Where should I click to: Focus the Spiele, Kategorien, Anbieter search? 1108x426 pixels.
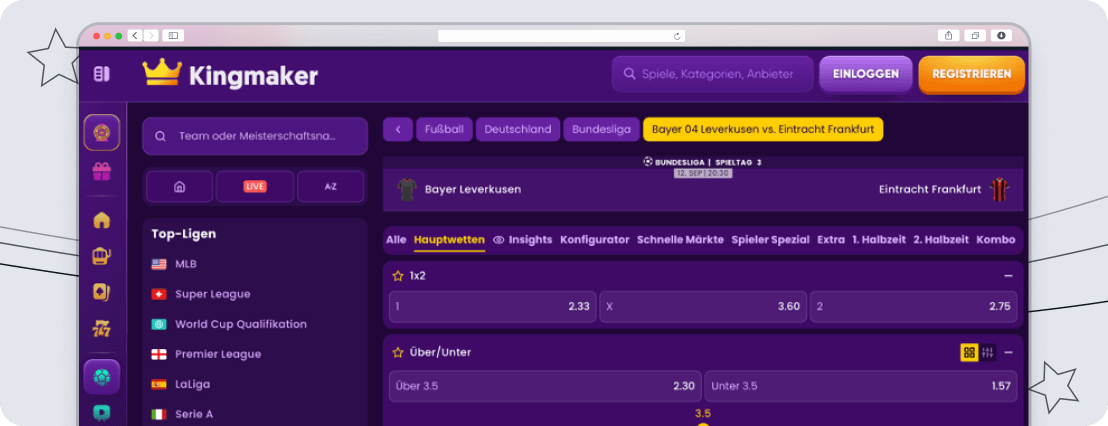(x=712, y=74)
